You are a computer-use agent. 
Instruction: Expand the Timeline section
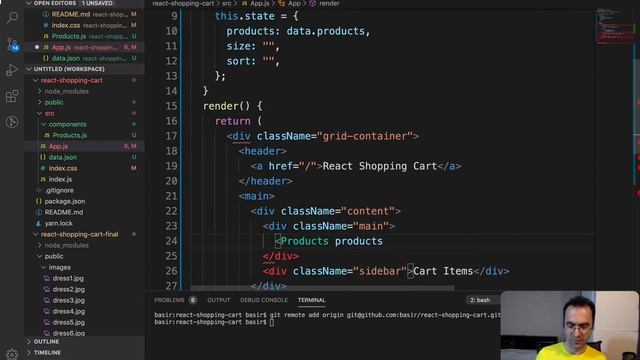coord(29,353)
